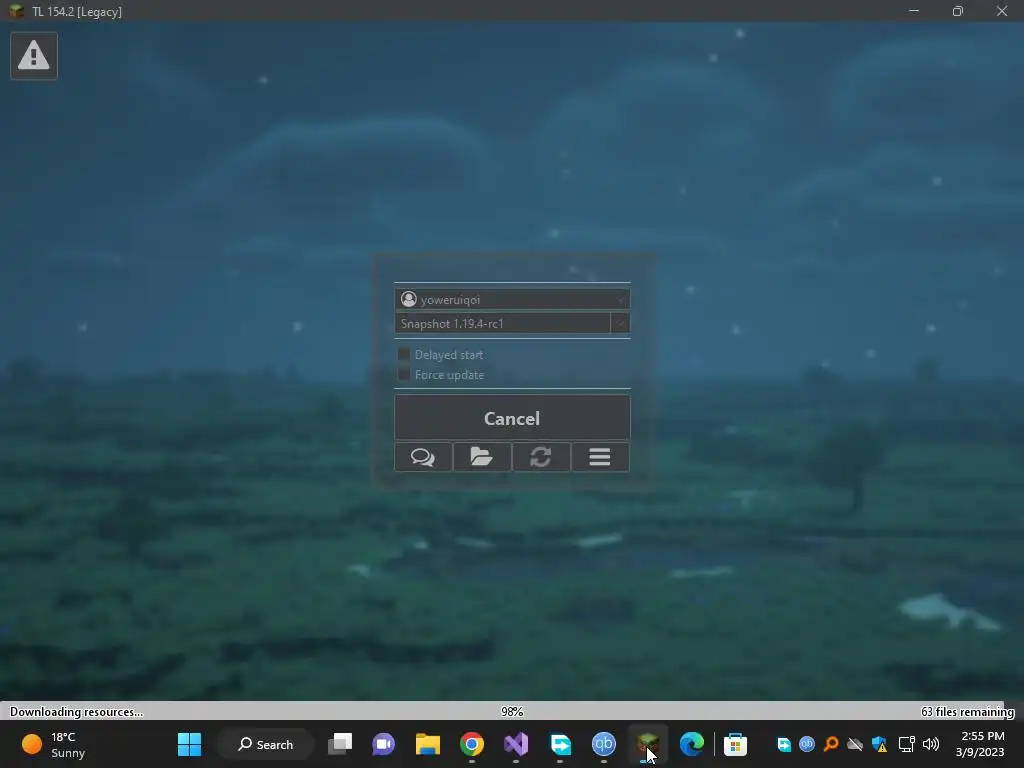Expand the Snapshot 1.19.4-rc1 version arrow
1024x768 pixels.
point(620,323)
